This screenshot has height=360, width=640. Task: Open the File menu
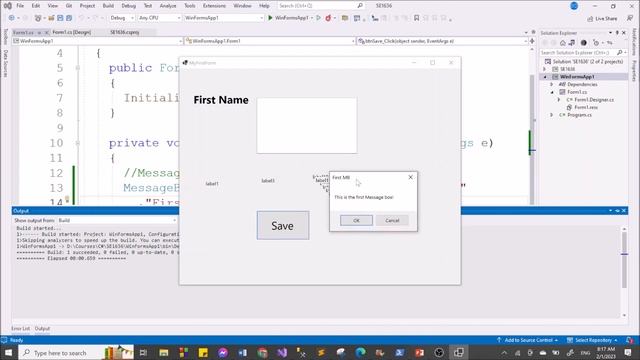(20, 6)
